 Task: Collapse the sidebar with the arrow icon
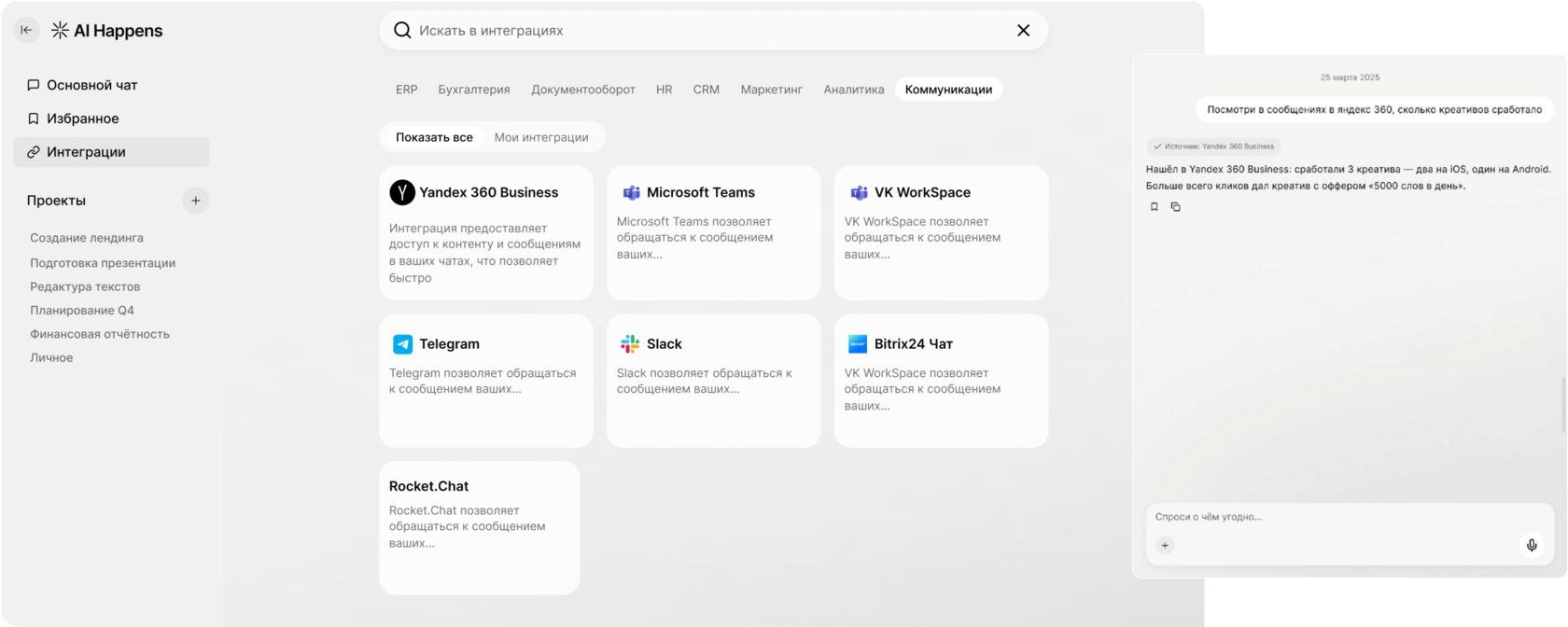[x=26, y=31]
